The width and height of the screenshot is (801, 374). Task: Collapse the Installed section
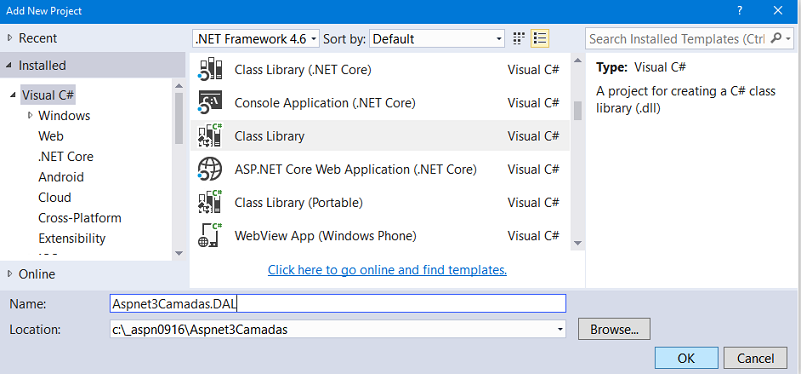pyautogui.click(x=10, y=65)
